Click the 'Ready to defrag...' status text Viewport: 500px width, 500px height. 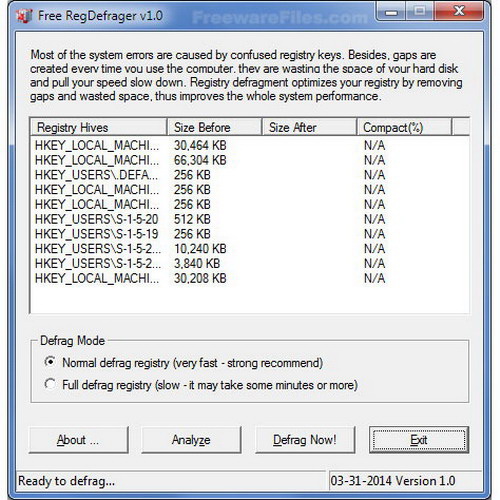tap(67, 481)
